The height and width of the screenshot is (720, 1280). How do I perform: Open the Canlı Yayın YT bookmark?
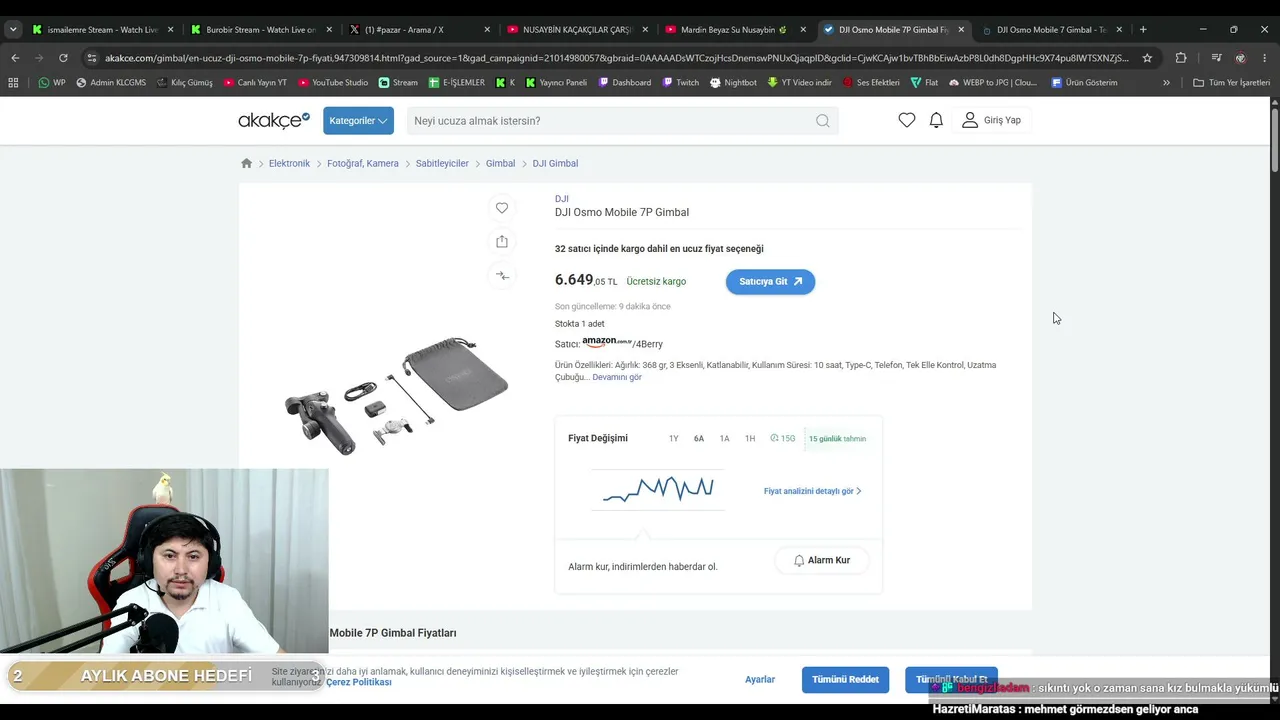tap(255, 82)
